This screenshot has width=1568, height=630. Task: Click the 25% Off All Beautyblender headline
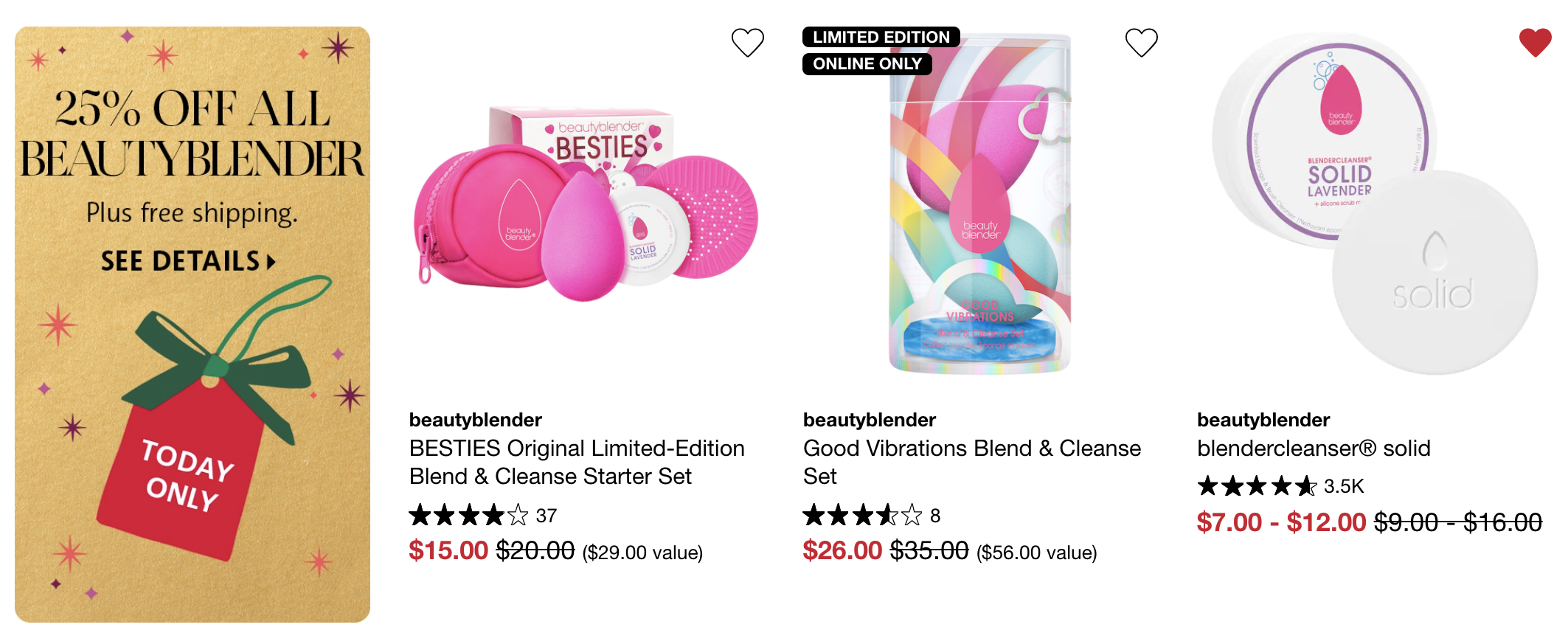pyautogui.click(x=192, y=134)
